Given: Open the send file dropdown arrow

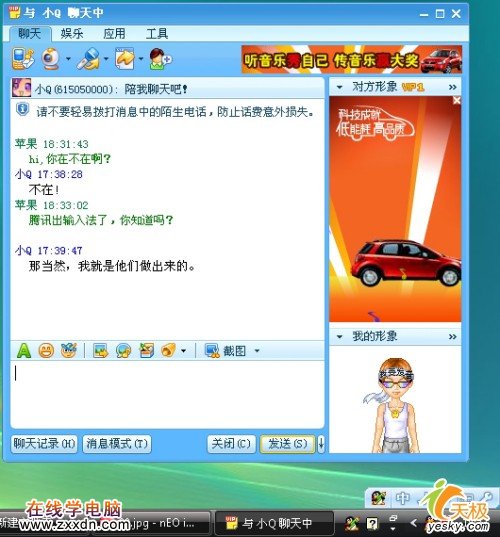Looking at the screenshot, I should pyautogui.click(x=141, y=59).
